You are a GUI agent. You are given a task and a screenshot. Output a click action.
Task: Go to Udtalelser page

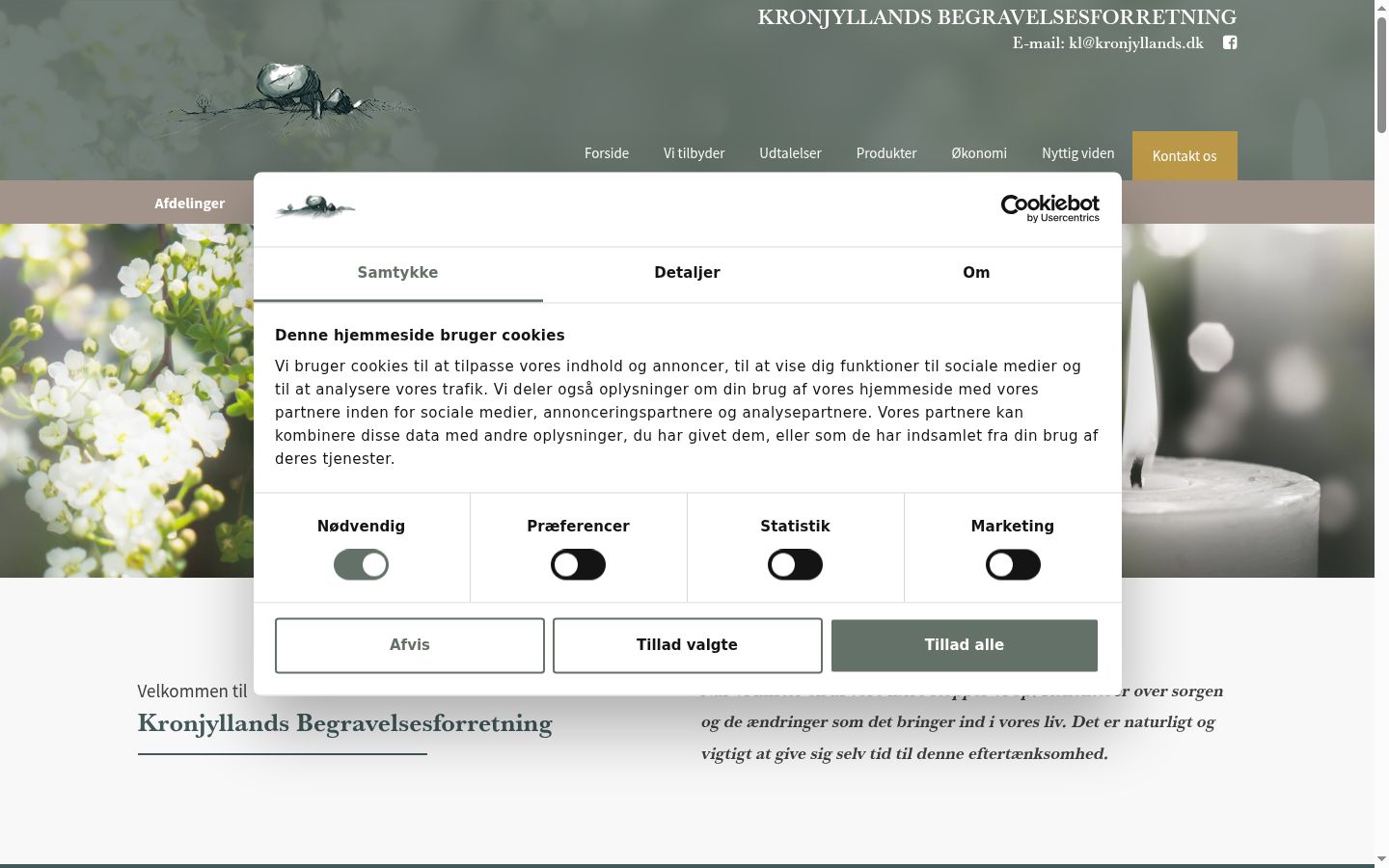tap(790, 153)
